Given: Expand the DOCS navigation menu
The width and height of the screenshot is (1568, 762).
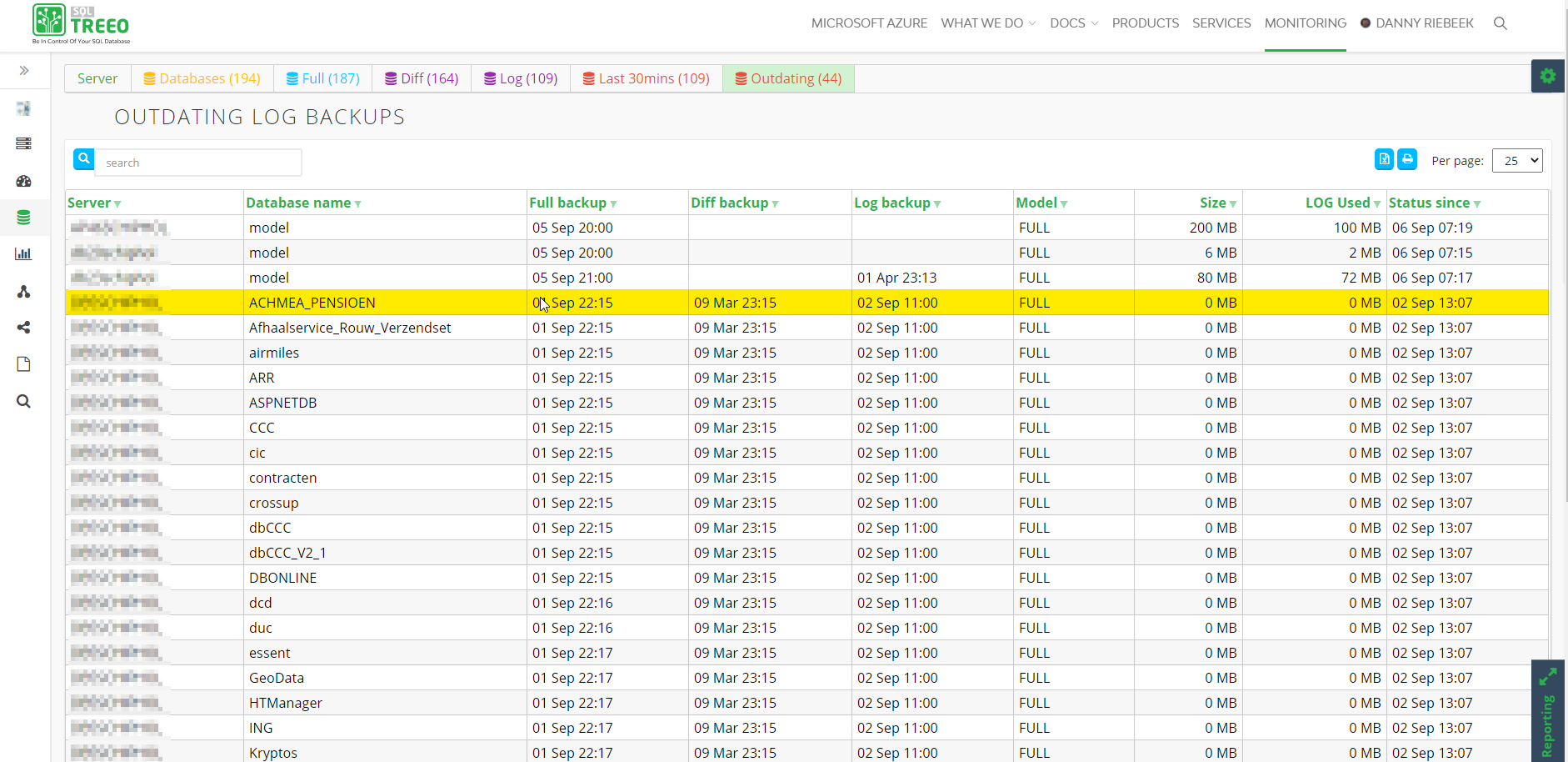Looking at the screenshot, I should click(1073, 23).
